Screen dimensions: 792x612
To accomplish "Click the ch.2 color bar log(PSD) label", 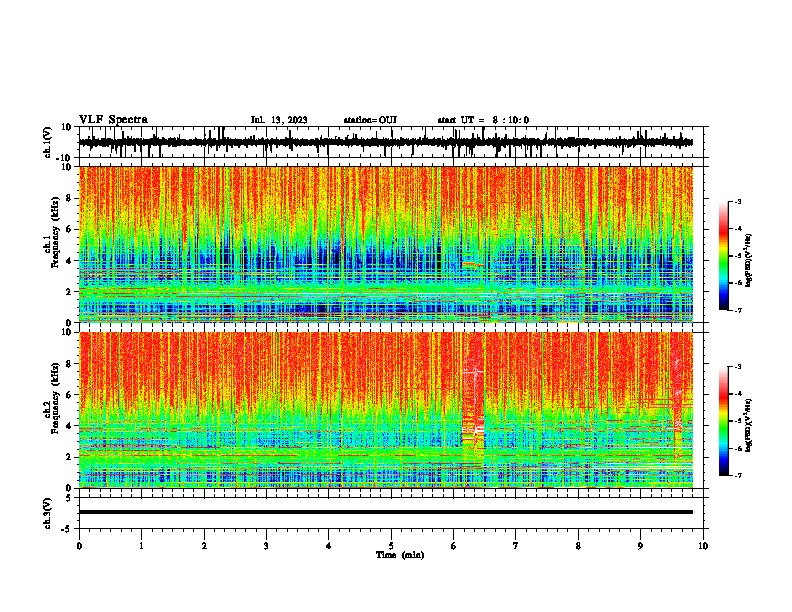I will pos(749,426).
